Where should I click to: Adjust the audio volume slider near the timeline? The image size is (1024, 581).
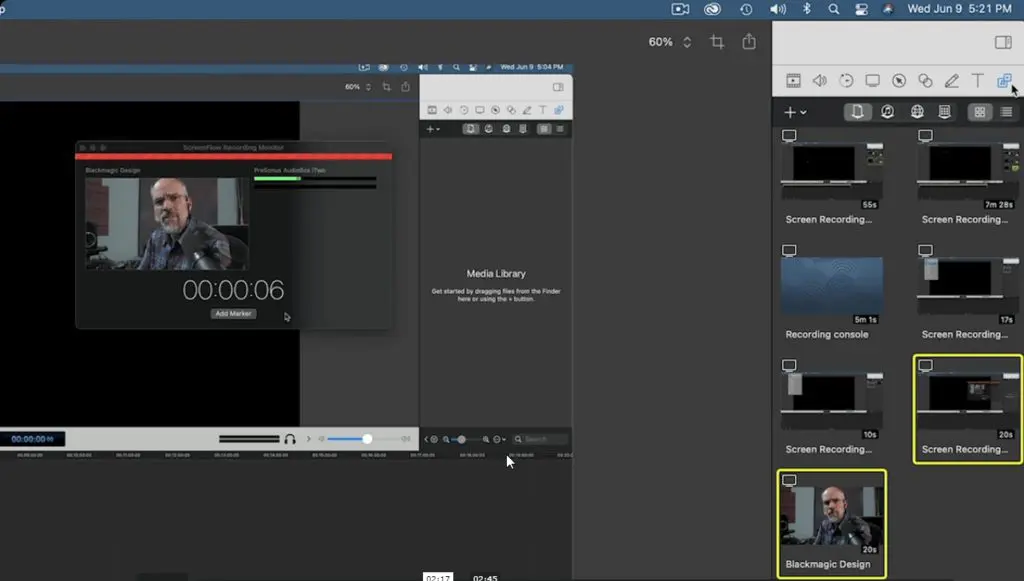pyautogui.click(x=367, y=438)
